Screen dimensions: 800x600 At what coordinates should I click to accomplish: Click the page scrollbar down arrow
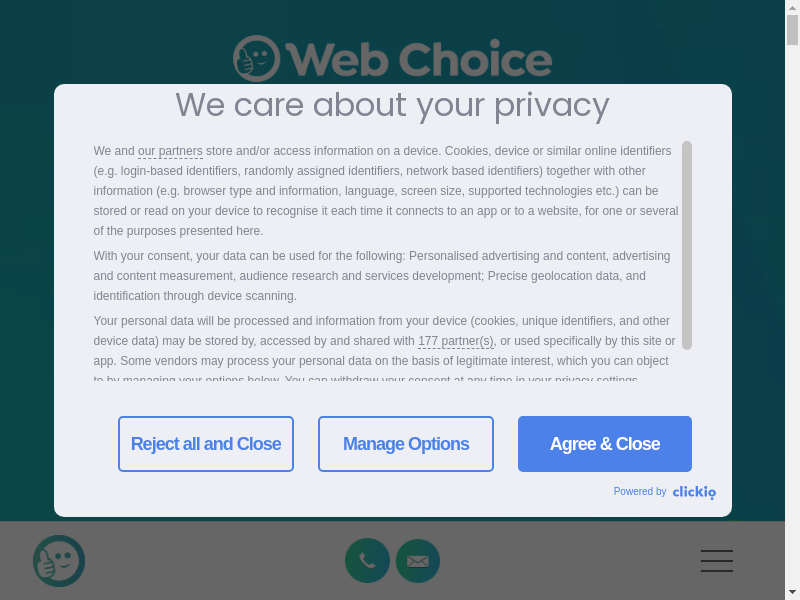[792, 592]
